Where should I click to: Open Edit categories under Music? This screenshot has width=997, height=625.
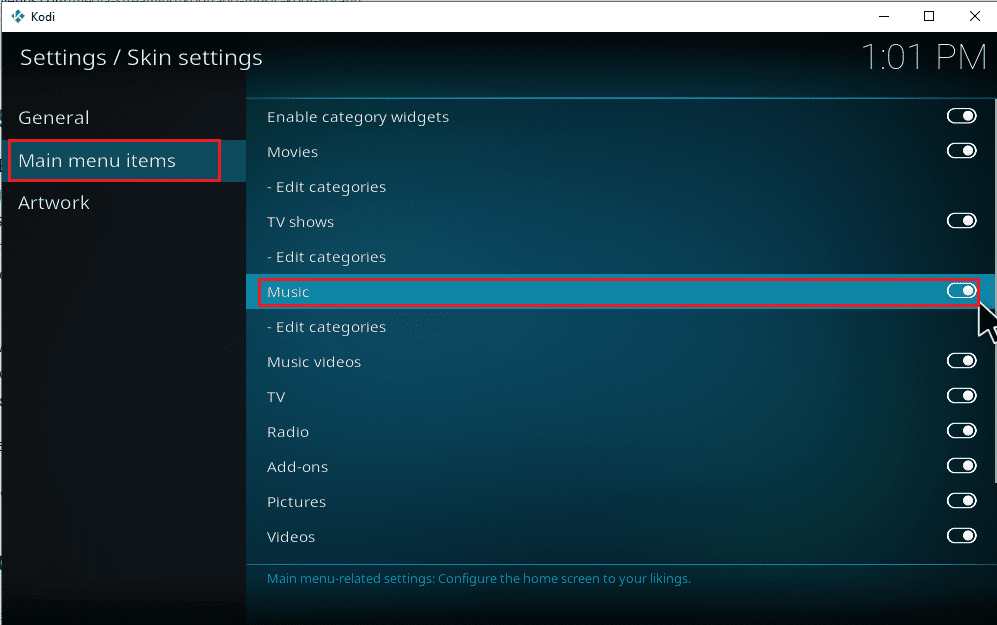click(620, 327)
